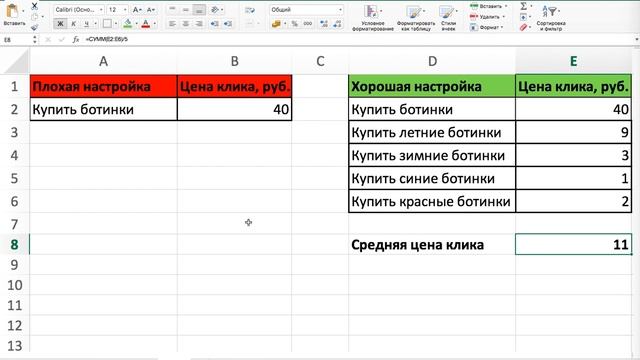Select column A header
Viewport: 640px width, 360px height.
pos(103,61)
